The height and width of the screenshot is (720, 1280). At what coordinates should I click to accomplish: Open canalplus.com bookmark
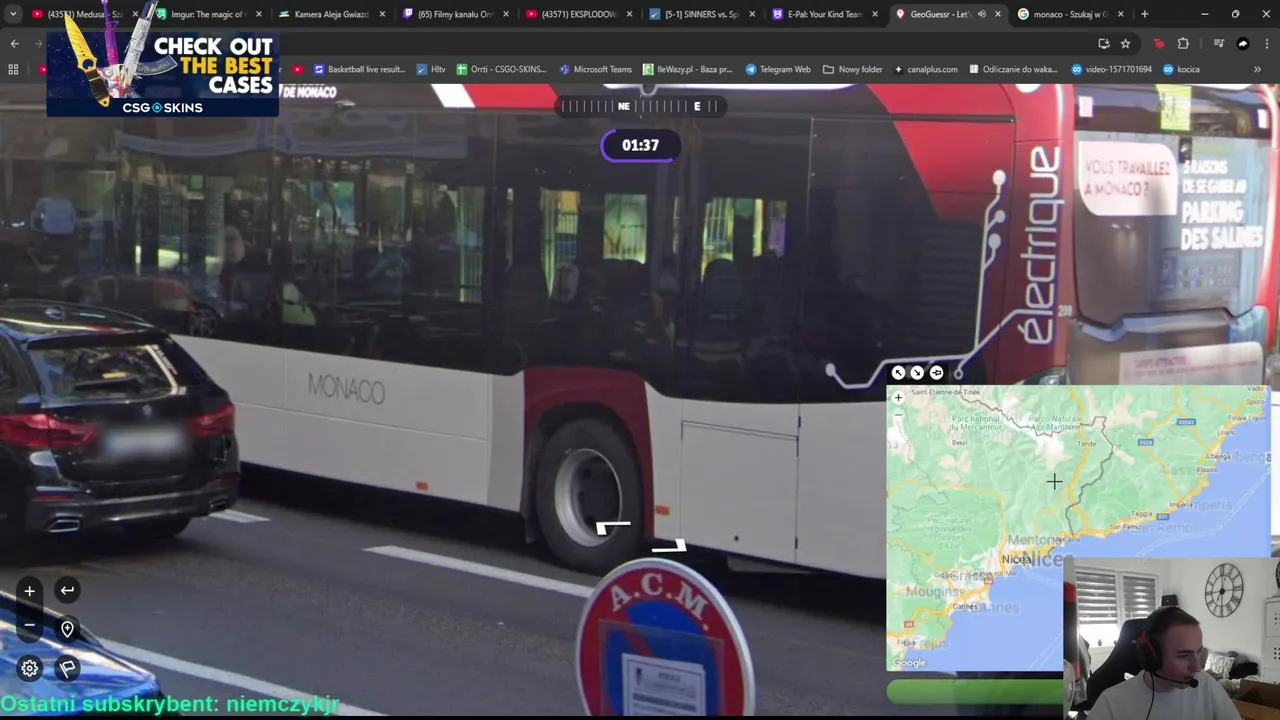(x=926, y=69)
